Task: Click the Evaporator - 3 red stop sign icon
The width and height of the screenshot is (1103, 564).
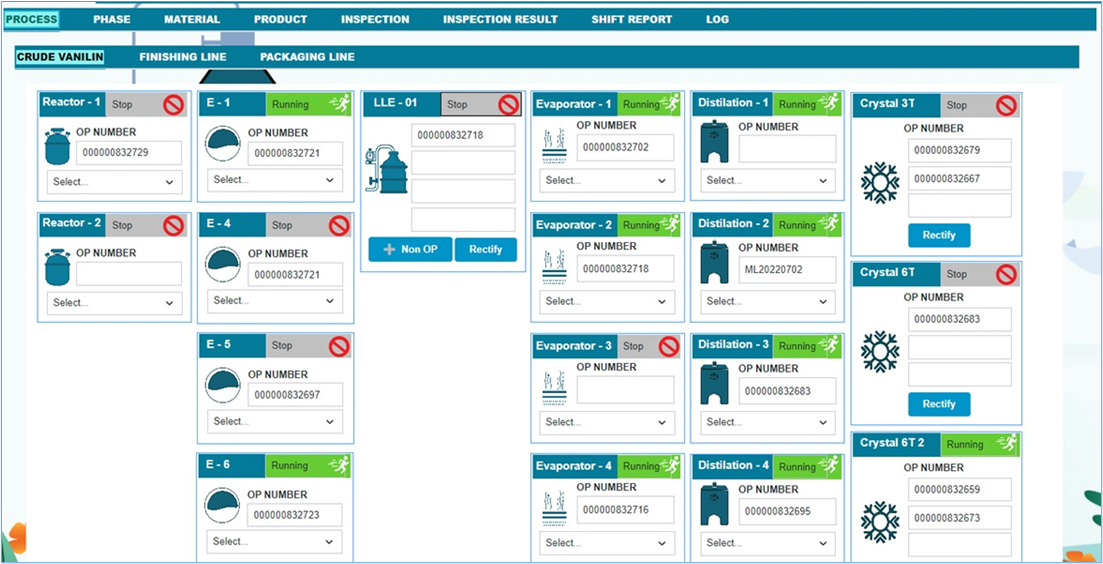Action: point(669,346)
